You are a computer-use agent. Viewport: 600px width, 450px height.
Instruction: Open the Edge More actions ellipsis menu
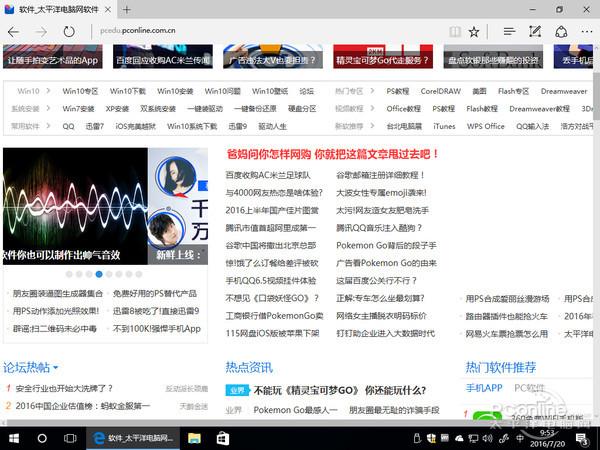[587, 32]
